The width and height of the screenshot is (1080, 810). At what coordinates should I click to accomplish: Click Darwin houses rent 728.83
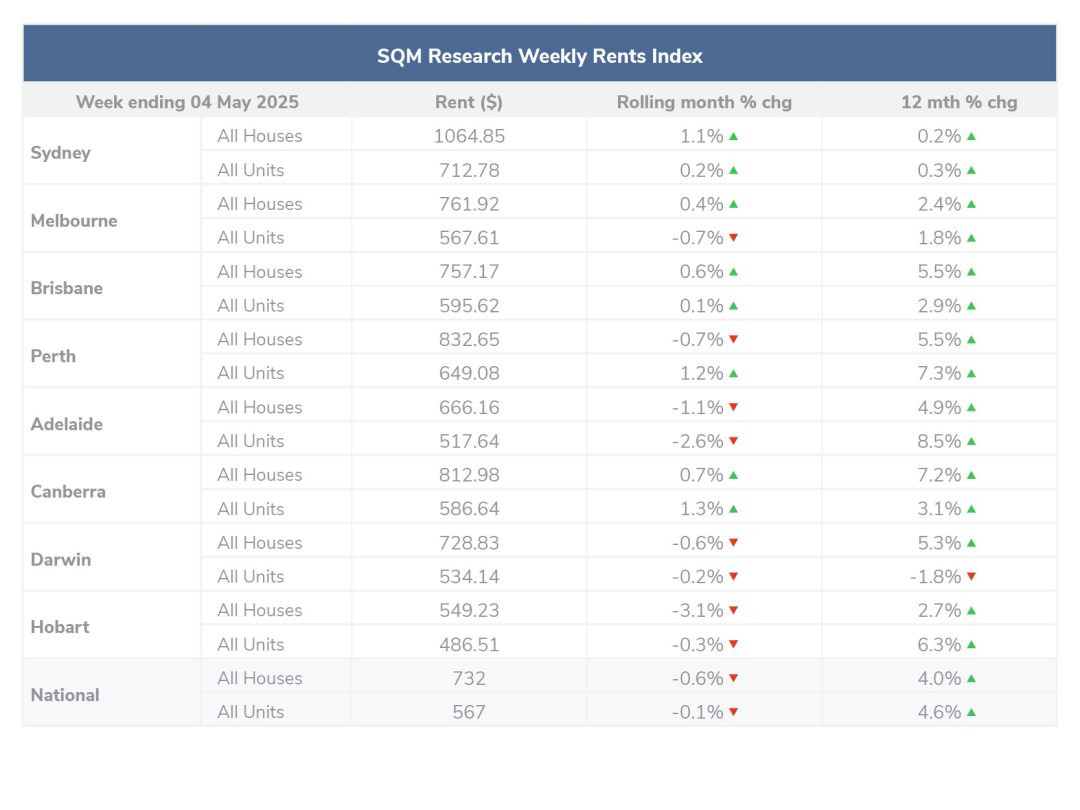[469, 543]
